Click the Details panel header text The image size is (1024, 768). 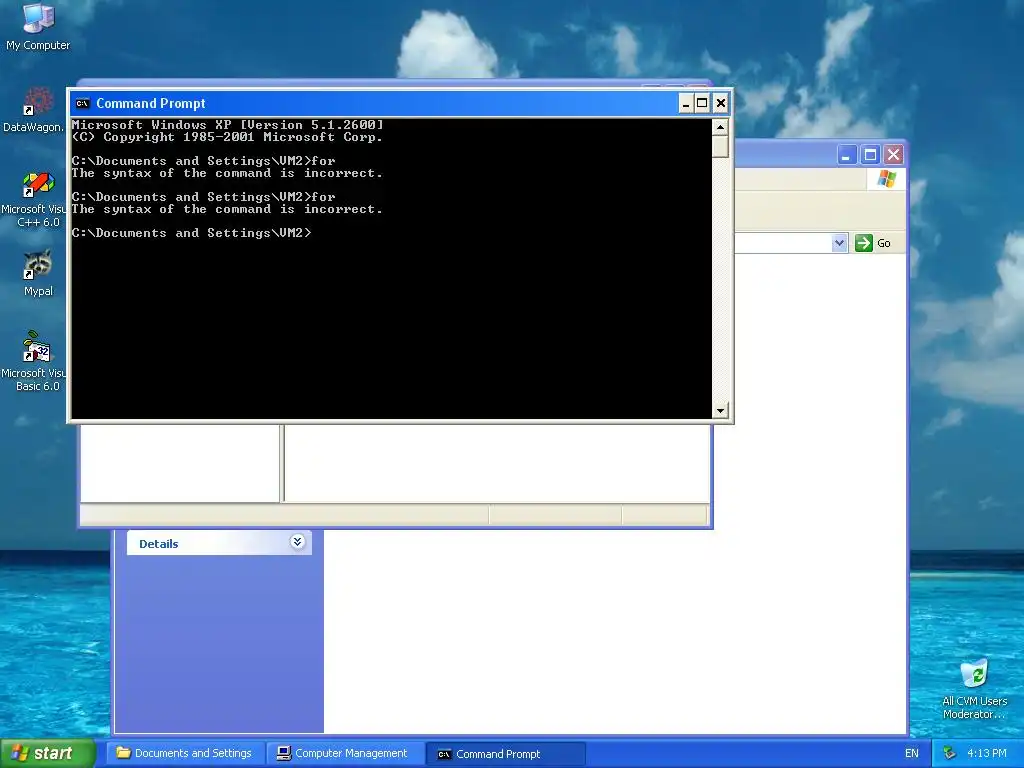159,543
